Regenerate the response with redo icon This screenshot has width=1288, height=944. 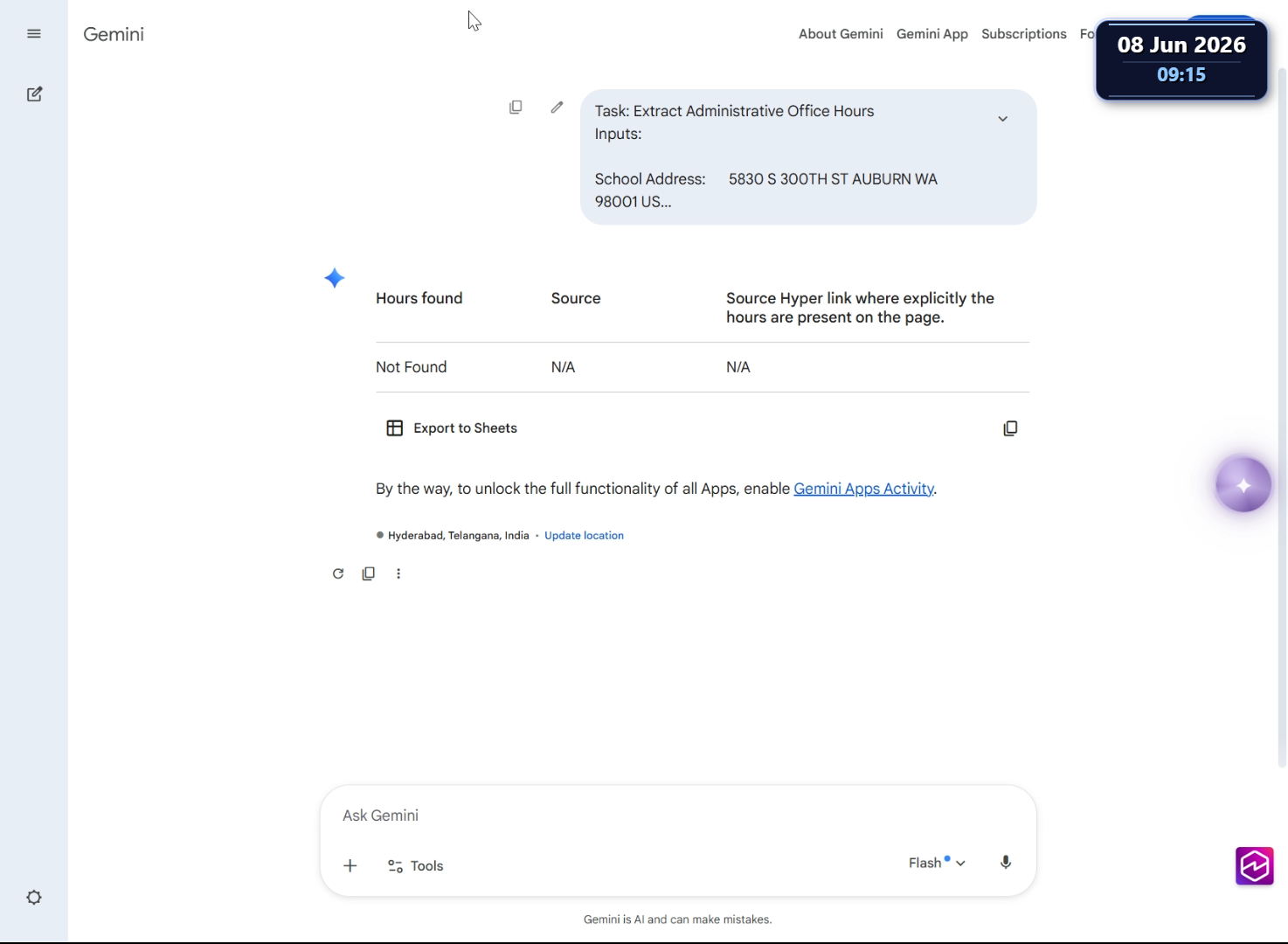point(338,573)
